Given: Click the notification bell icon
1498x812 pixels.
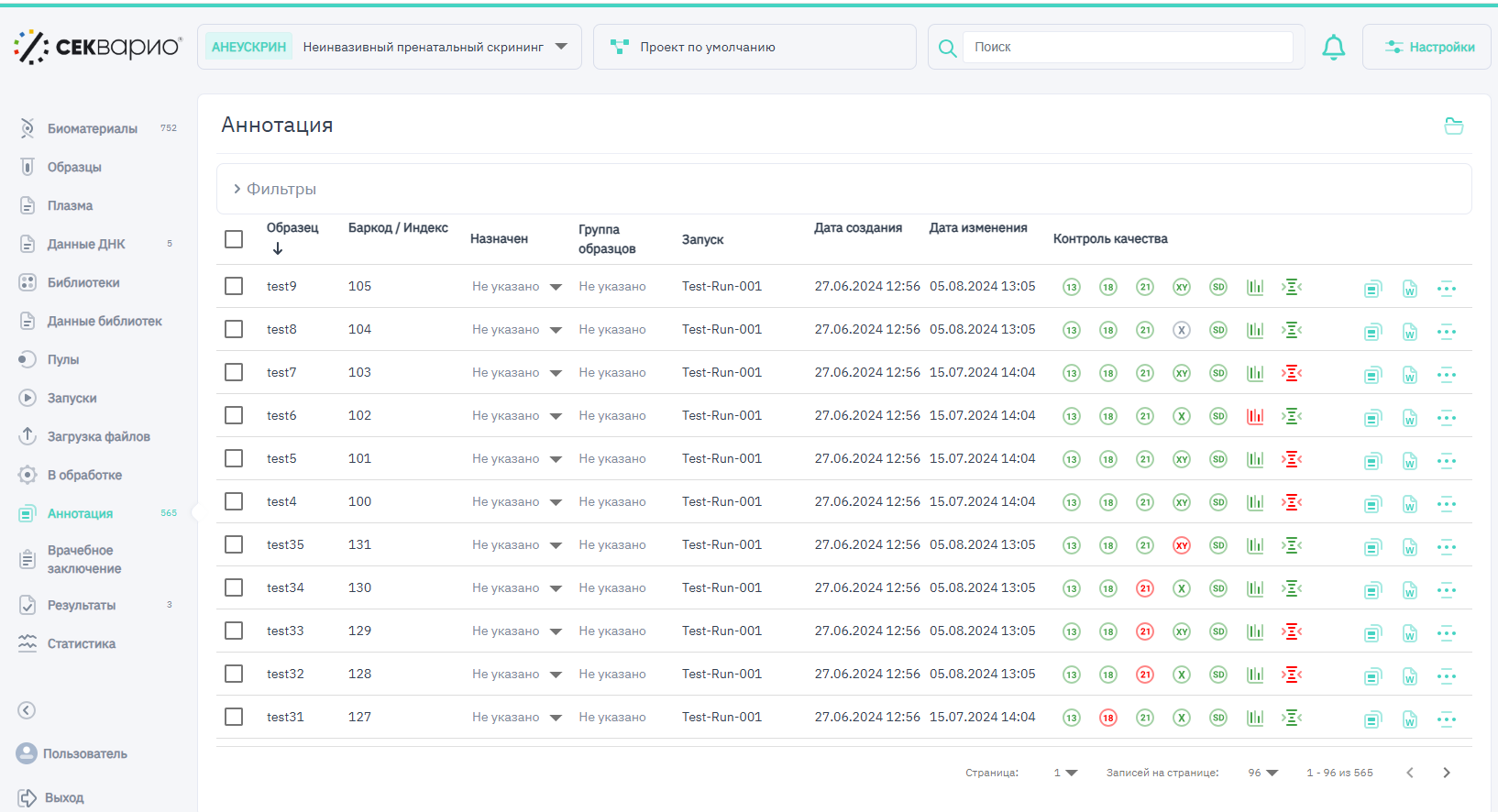Looking at the screenshot, I should pyautogui.click(x=1333, y=48).
